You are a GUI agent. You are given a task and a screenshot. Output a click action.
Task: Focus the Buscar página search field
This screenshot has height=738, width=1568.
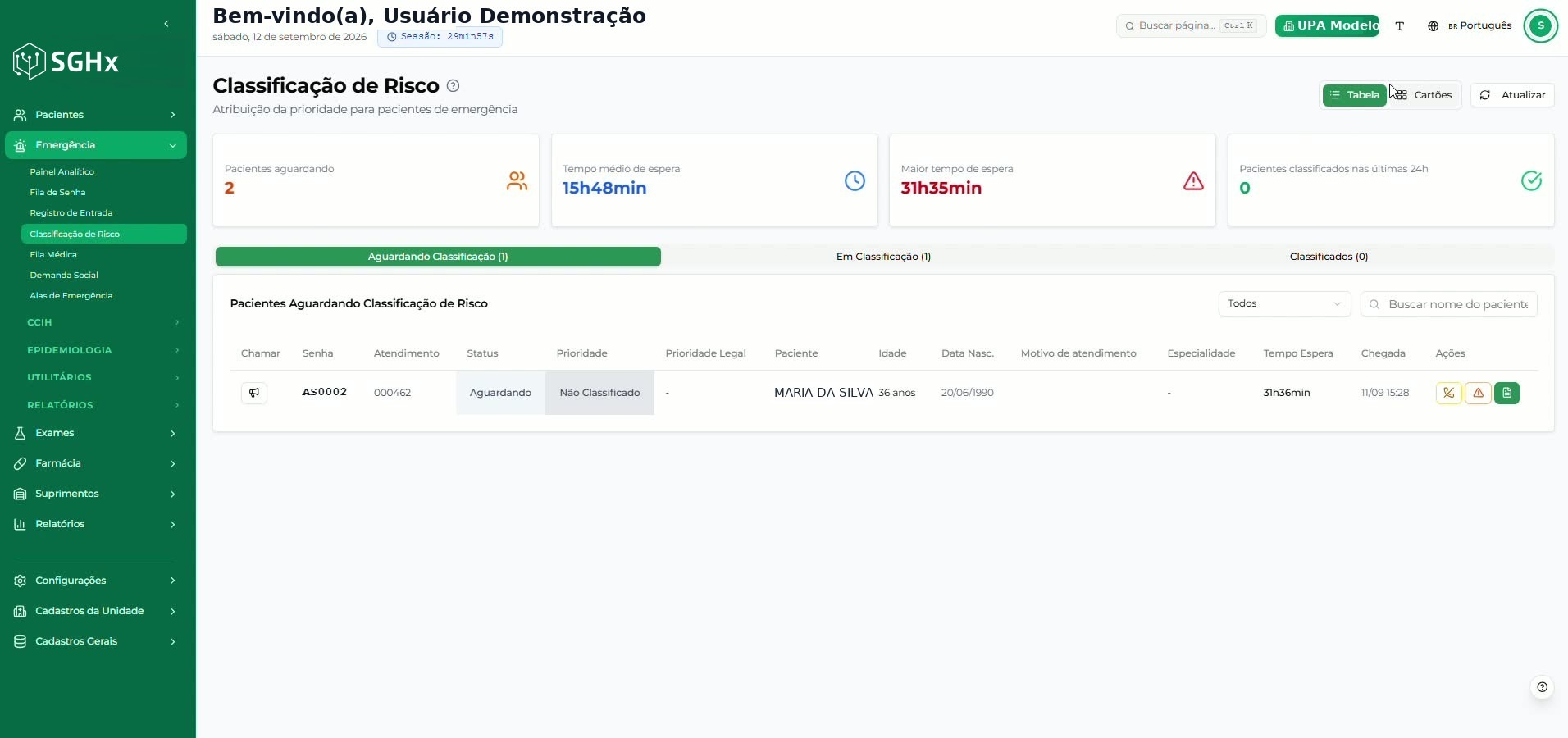1191,26
